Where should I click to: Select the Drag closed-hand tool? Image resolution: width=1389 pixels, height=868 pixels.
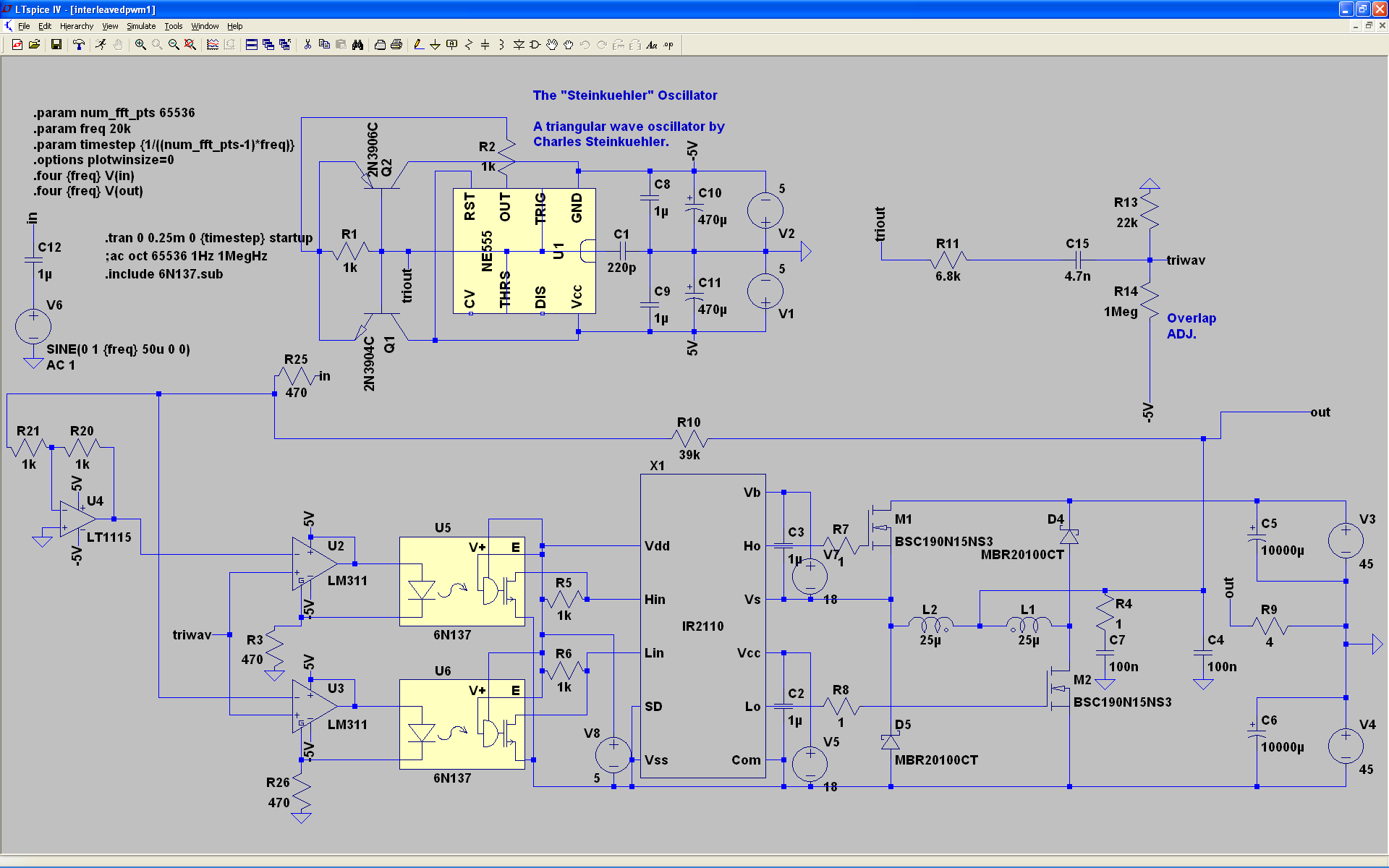tap(569, 45)
